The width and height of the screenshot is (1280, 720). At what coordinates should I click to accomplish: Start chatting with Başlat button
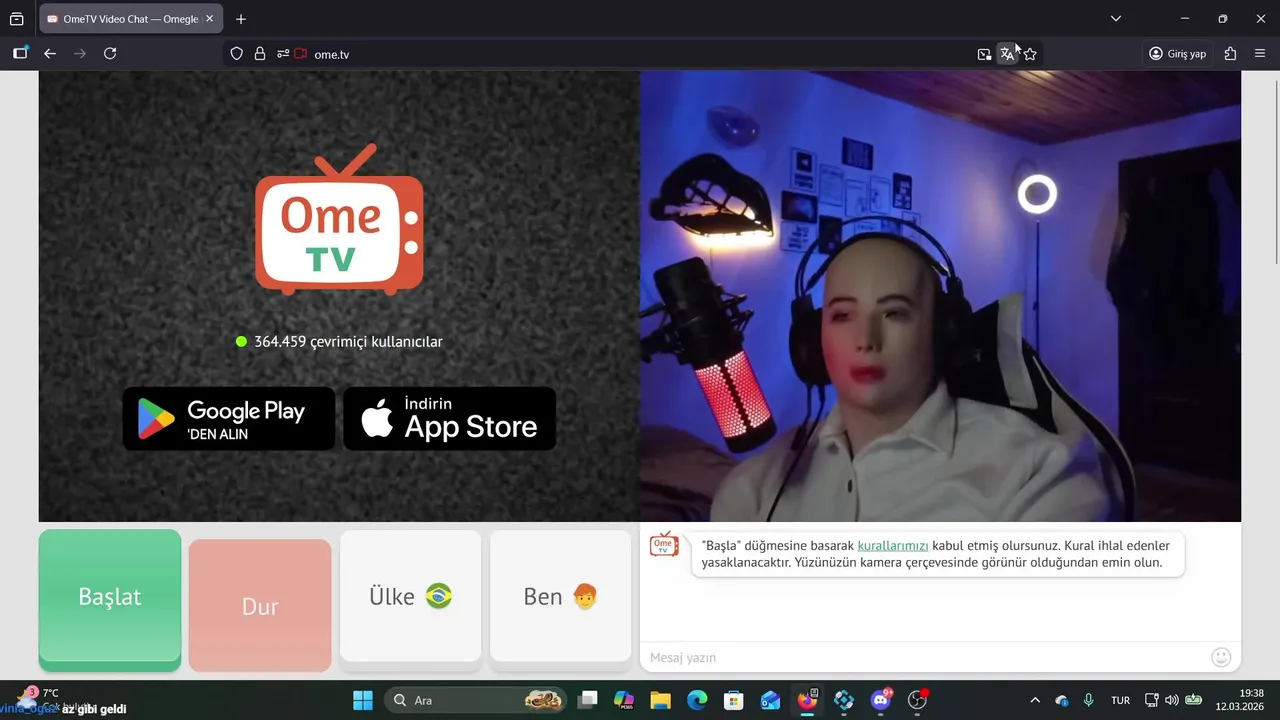110,598
